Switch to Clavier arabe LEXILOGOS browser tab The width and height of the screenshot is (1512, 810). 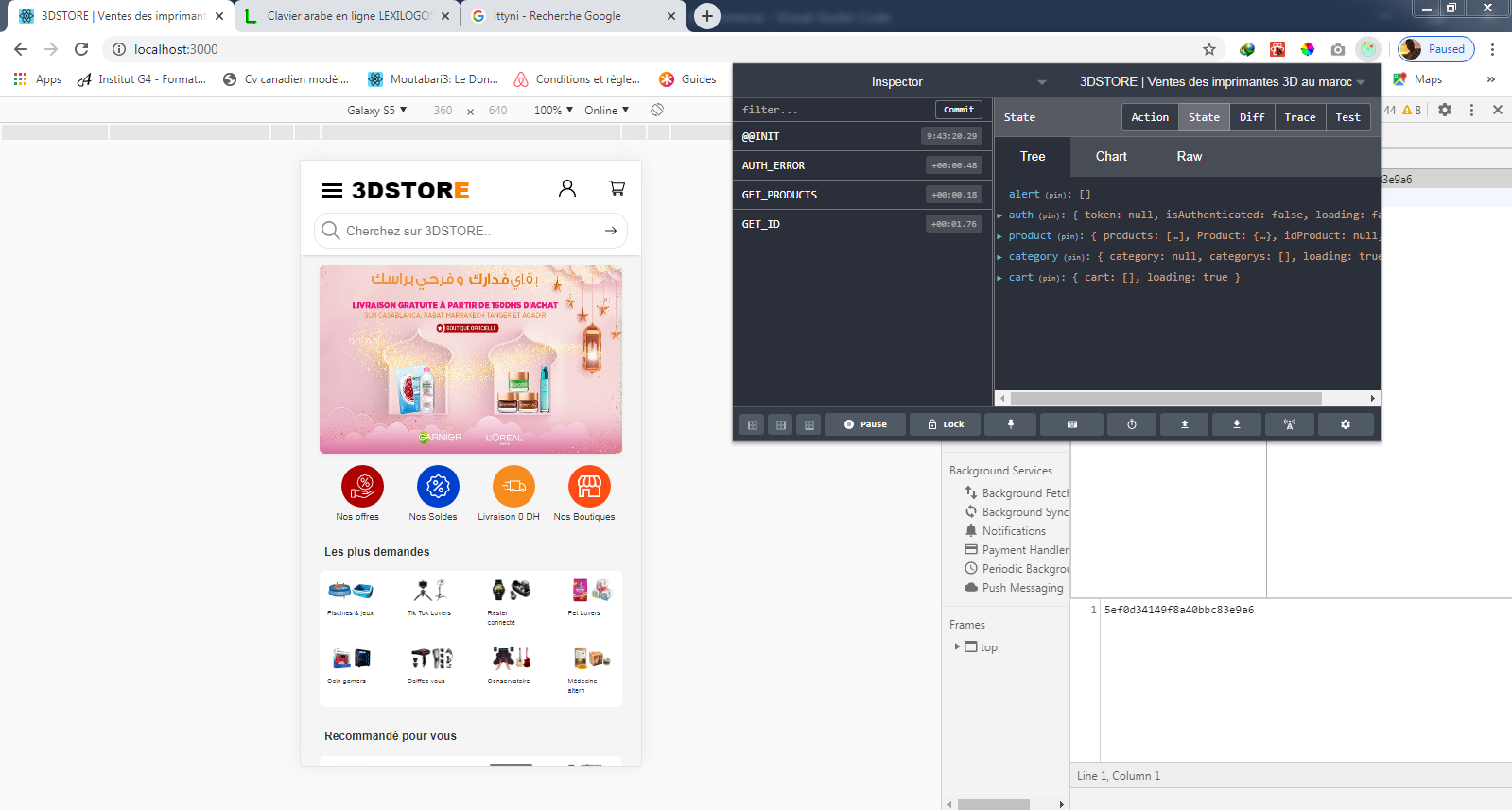347,16
